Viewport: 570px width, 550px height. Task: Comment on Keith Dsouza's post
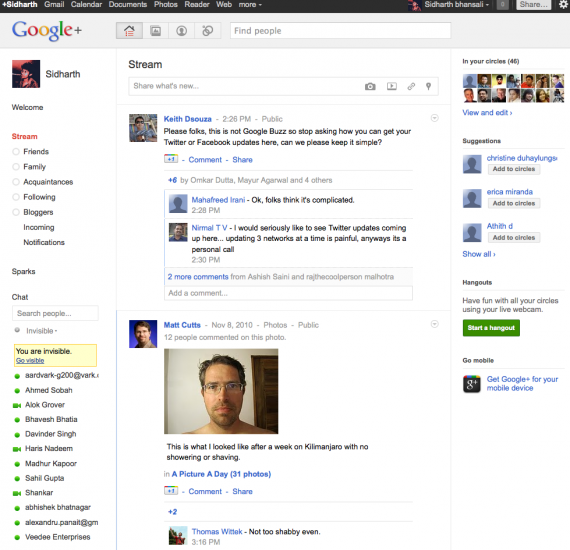point(205,160)
